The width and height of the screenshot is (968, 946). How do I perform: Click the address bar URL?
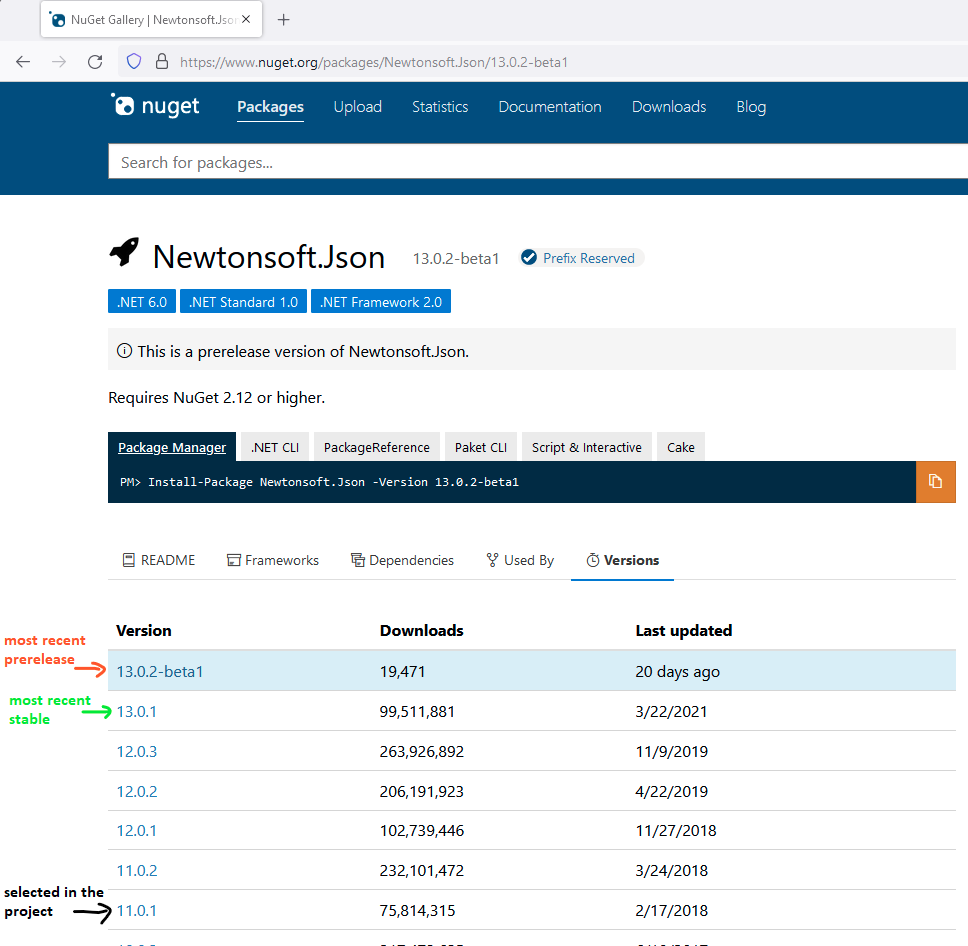point(373,62)
